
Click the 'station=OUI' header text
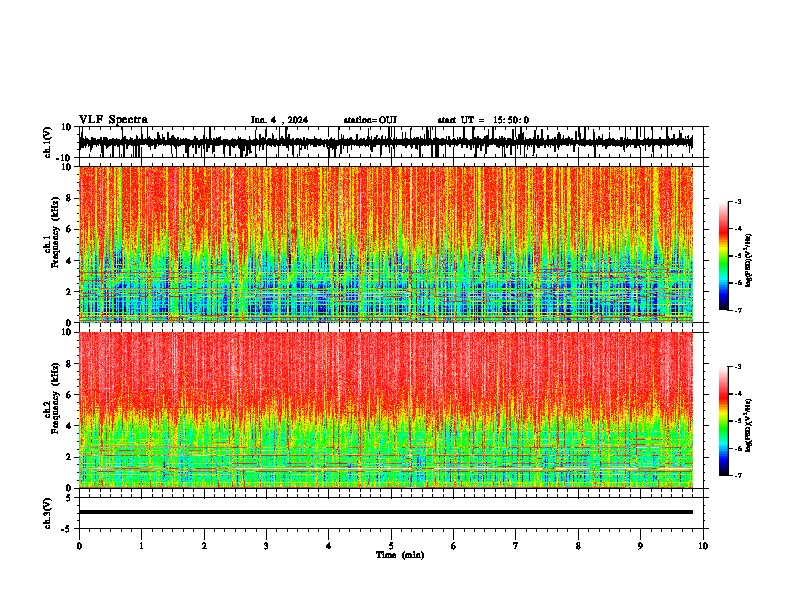pyautogui.click(x=370, y=120)
